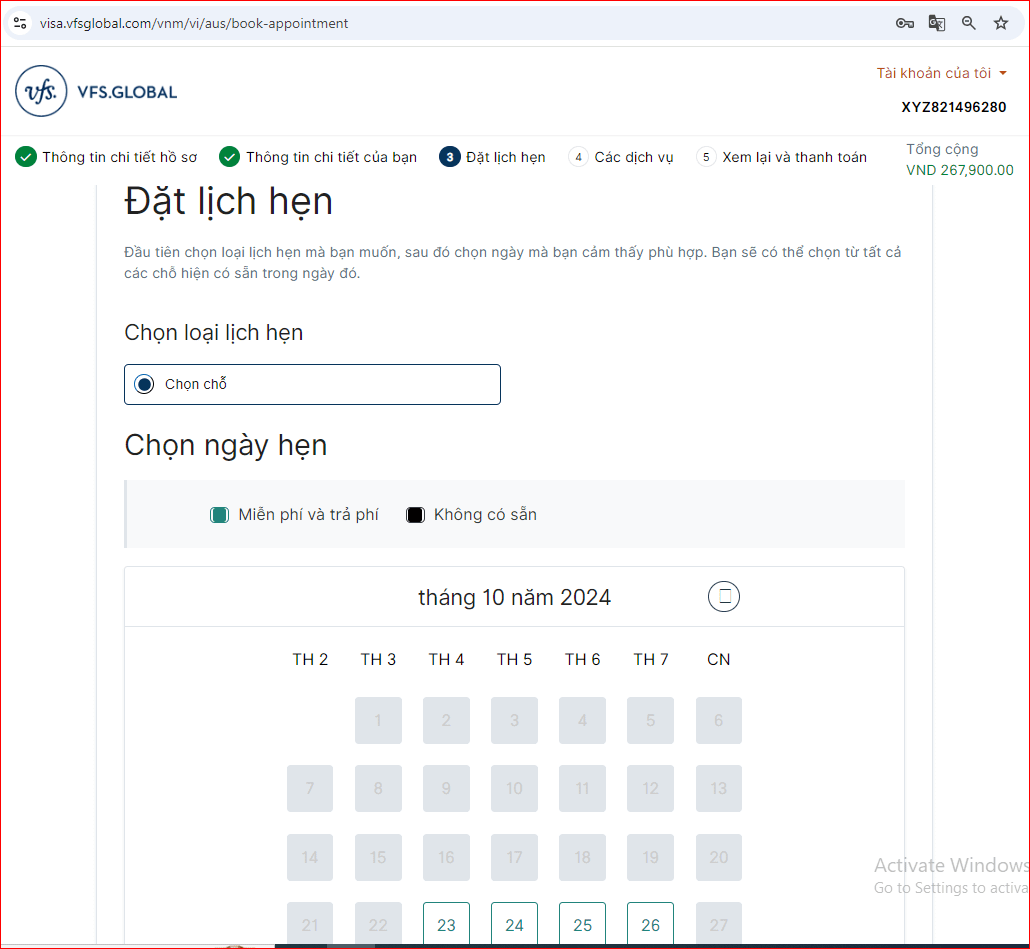Click the green checkmark for Thông tin chi tiết hồ sơ
This screenshot has height=949, width=1030.
point(26,157)
